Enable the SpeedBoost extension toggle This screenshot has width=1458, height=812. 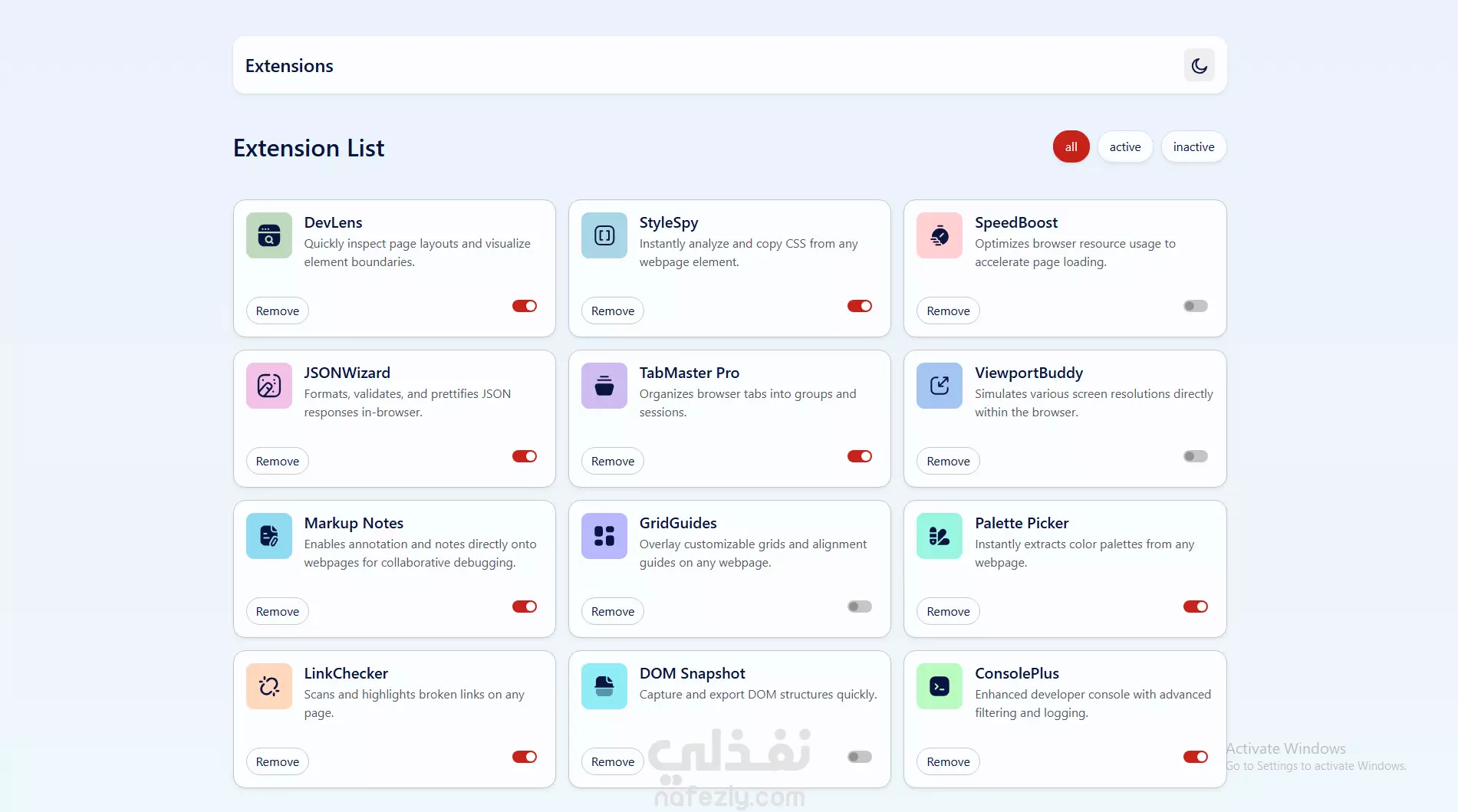coord(1196,306)
